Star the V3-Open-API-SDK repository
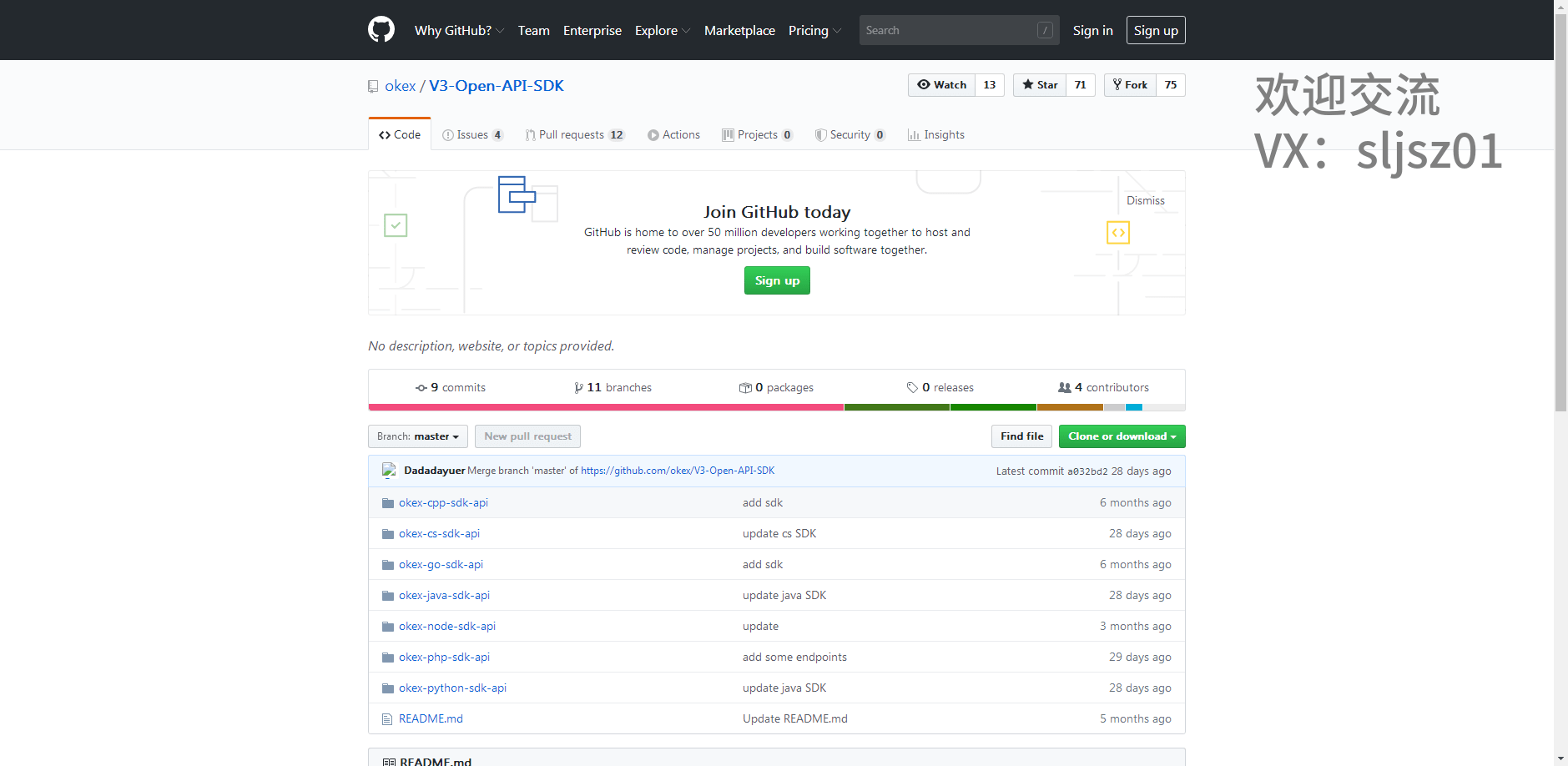 pos(1040,85)
